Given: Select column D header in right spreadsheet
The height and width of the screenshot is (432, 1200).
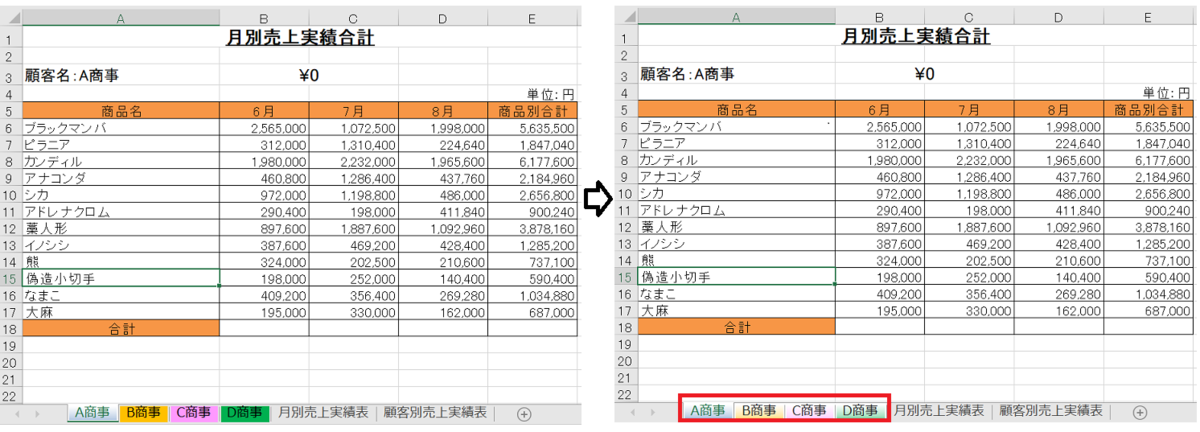Looking at the screenshot, I should (1058, 17).
